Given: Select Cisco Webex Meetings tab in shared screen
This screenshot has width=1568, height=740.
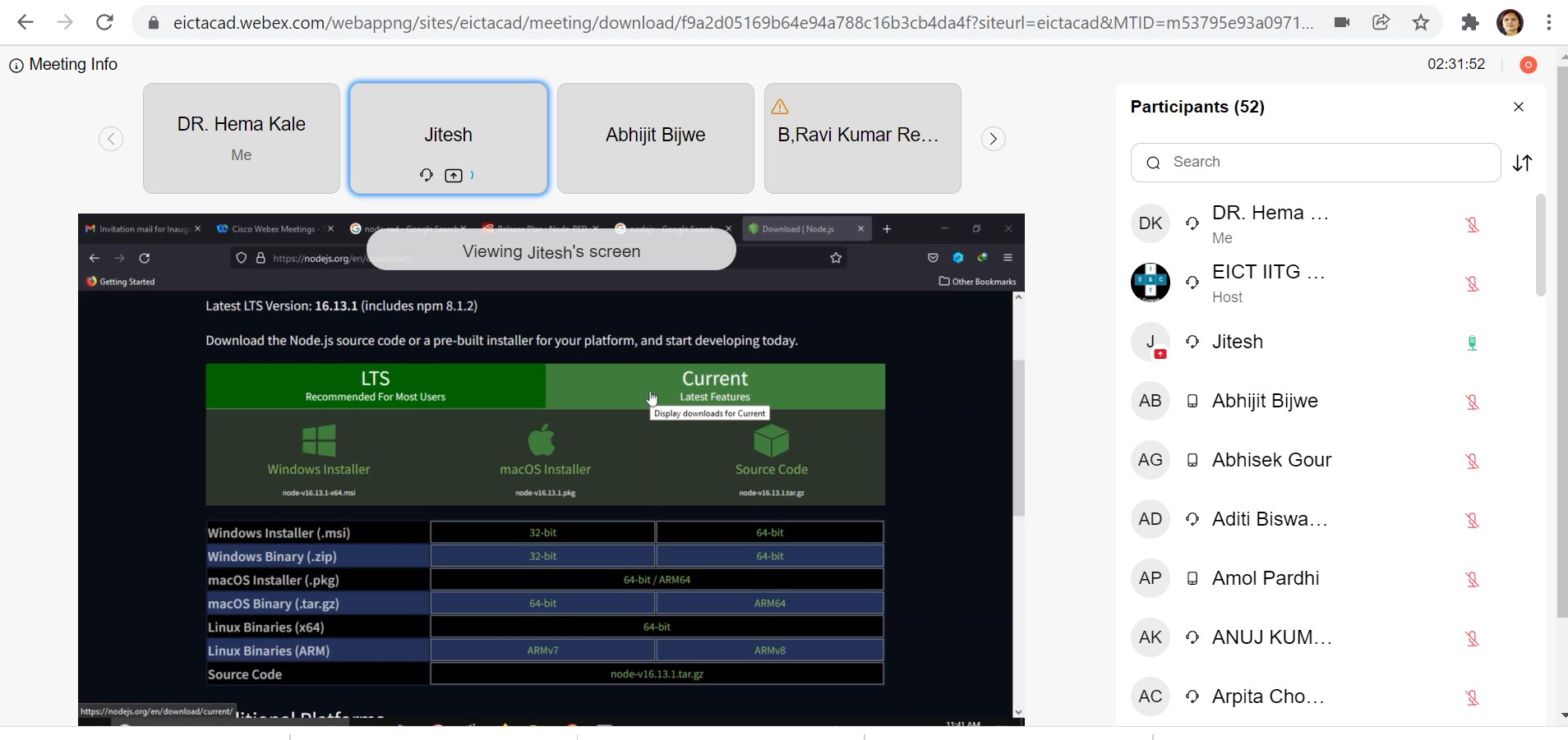Looking at the screenshot, I should (274, 229).
